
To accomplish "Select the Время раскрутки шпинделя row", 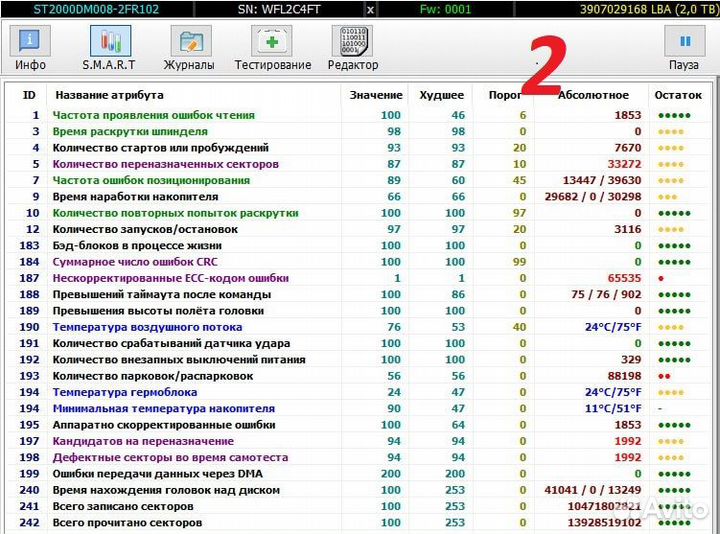I will [x=130, y=131].
